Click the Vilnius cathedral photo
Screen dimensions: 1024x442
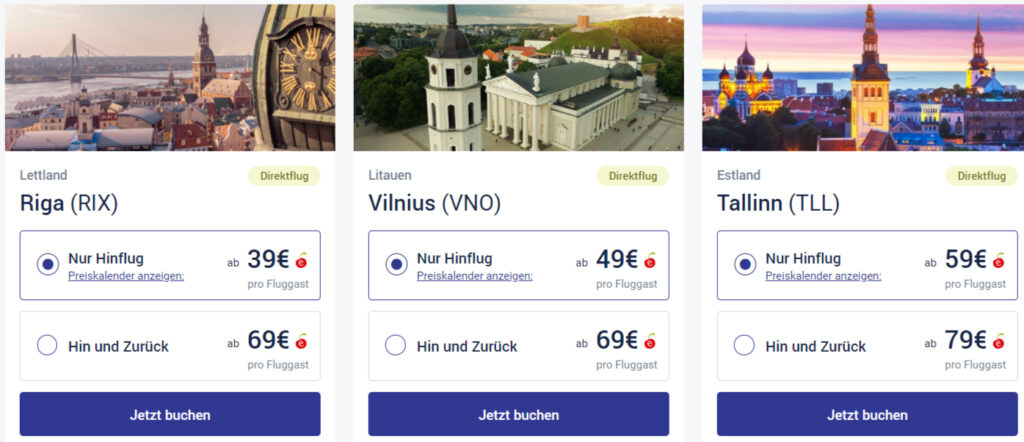518,77
